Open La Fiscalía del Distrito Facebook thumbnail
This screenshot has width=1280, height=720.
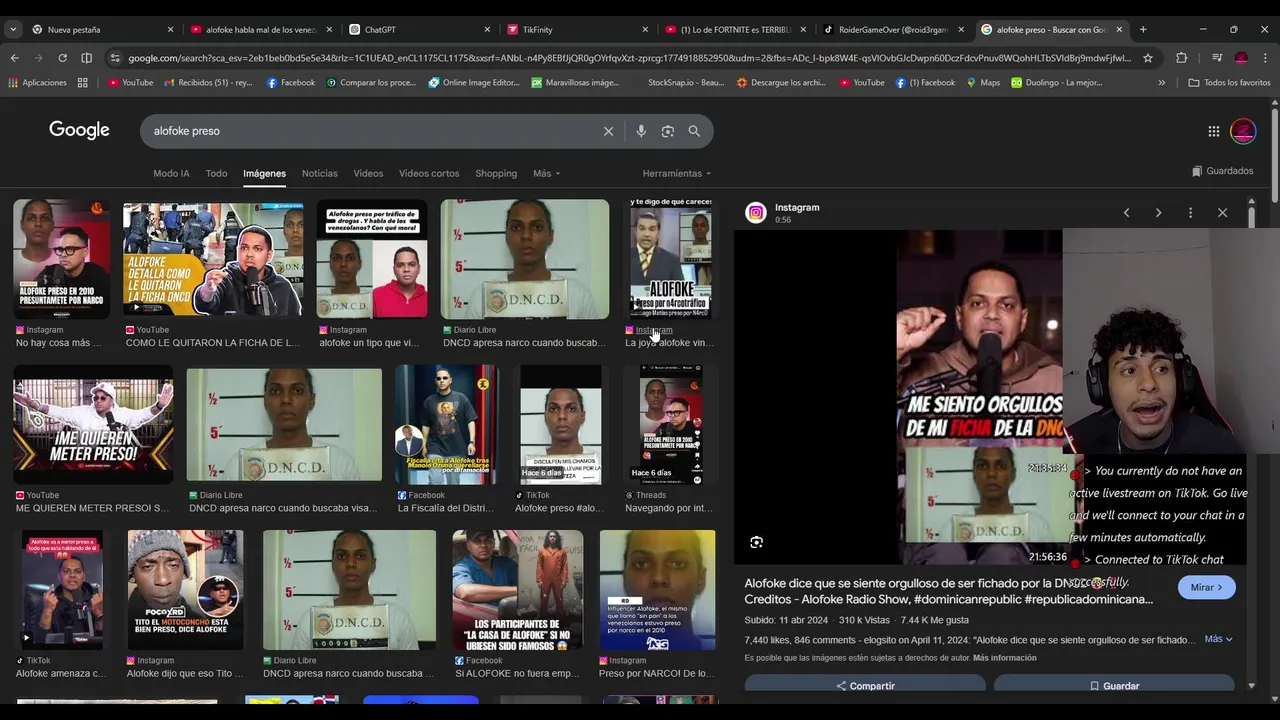coord(446,425)
